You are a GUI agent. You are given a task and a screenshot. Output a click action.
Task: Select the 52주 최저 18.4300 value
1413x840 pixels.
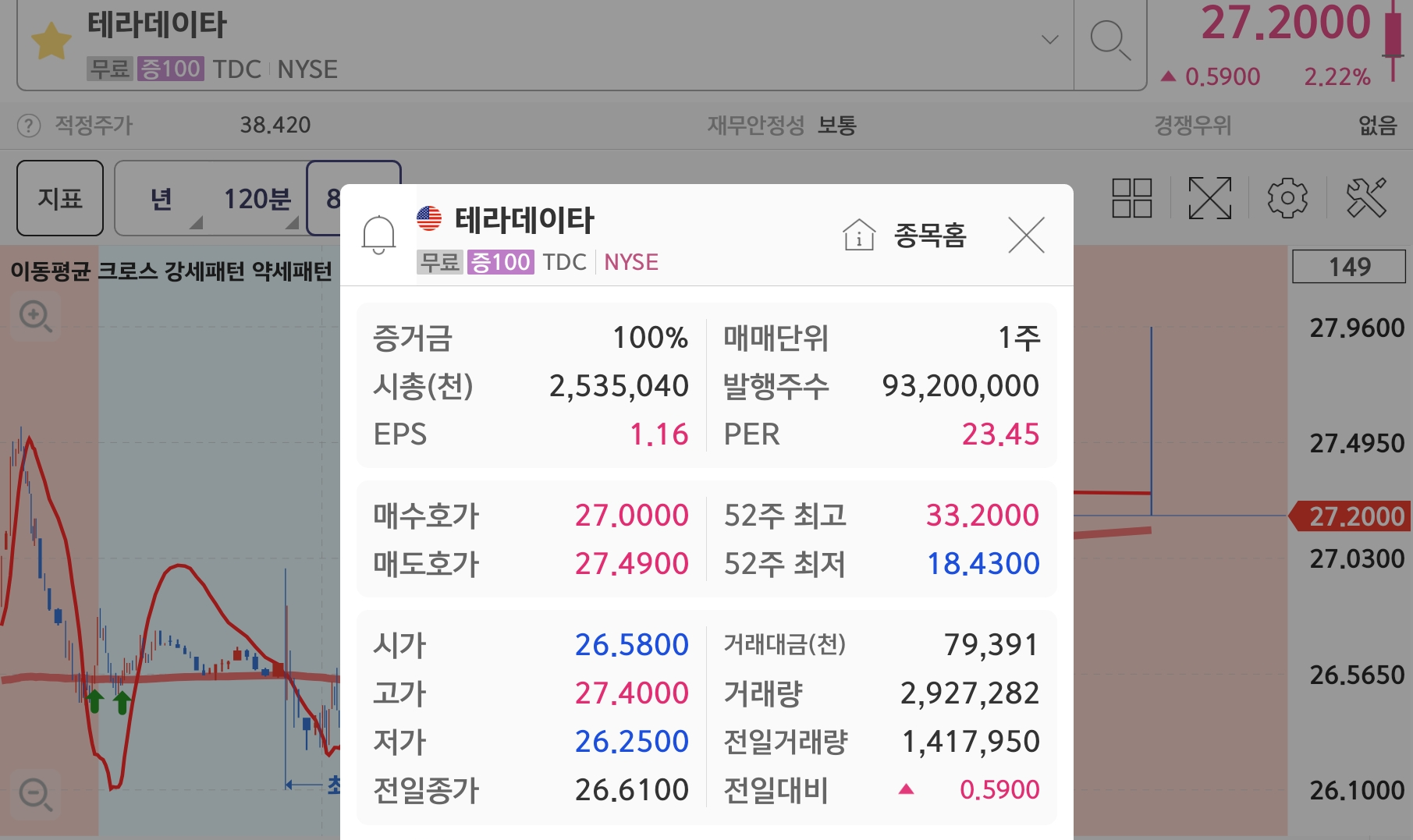[983, 564]
